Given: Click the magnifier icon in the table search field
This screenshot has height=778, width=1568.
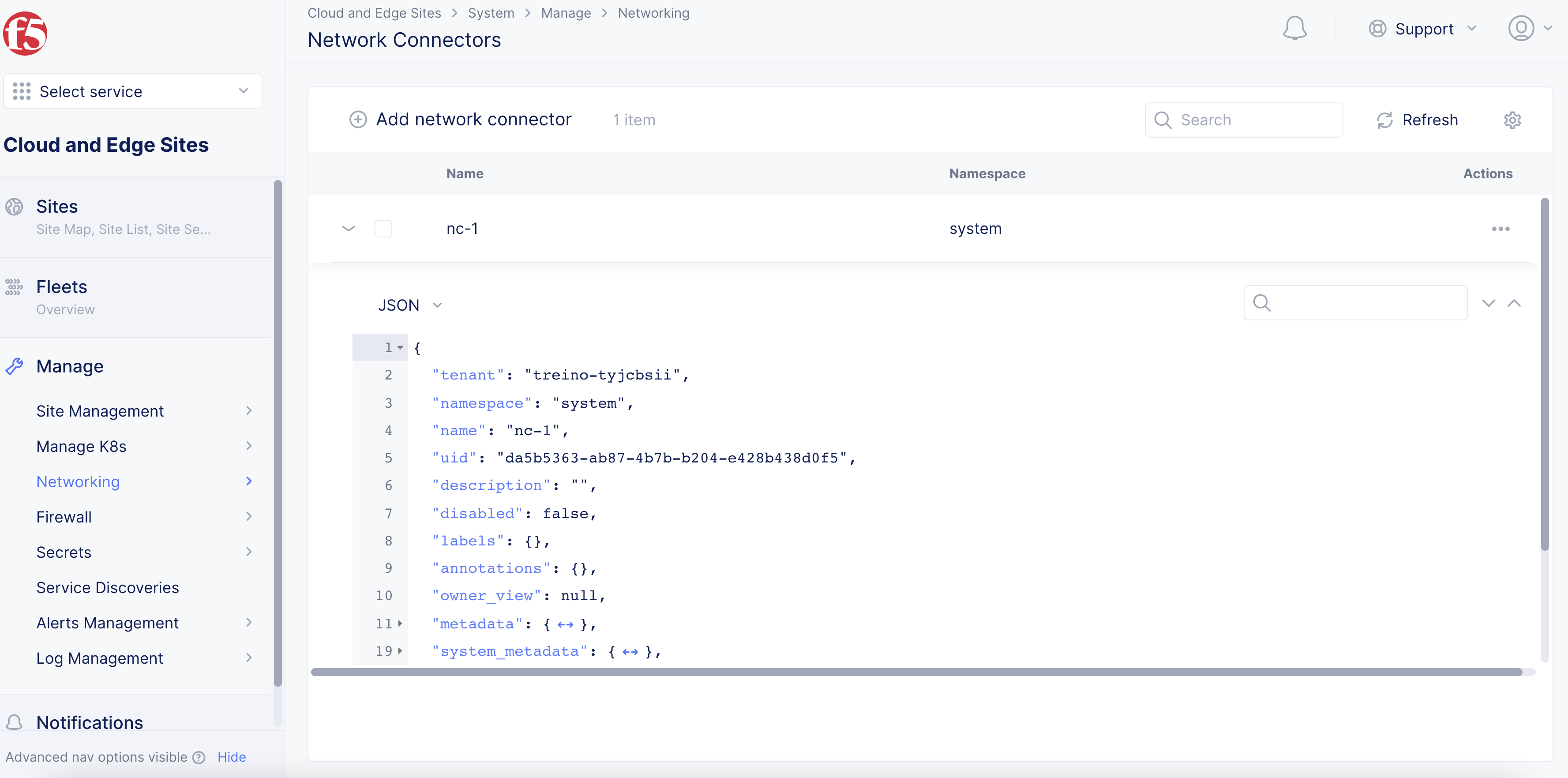Looking at the screenshot, I should [1163, 120].
